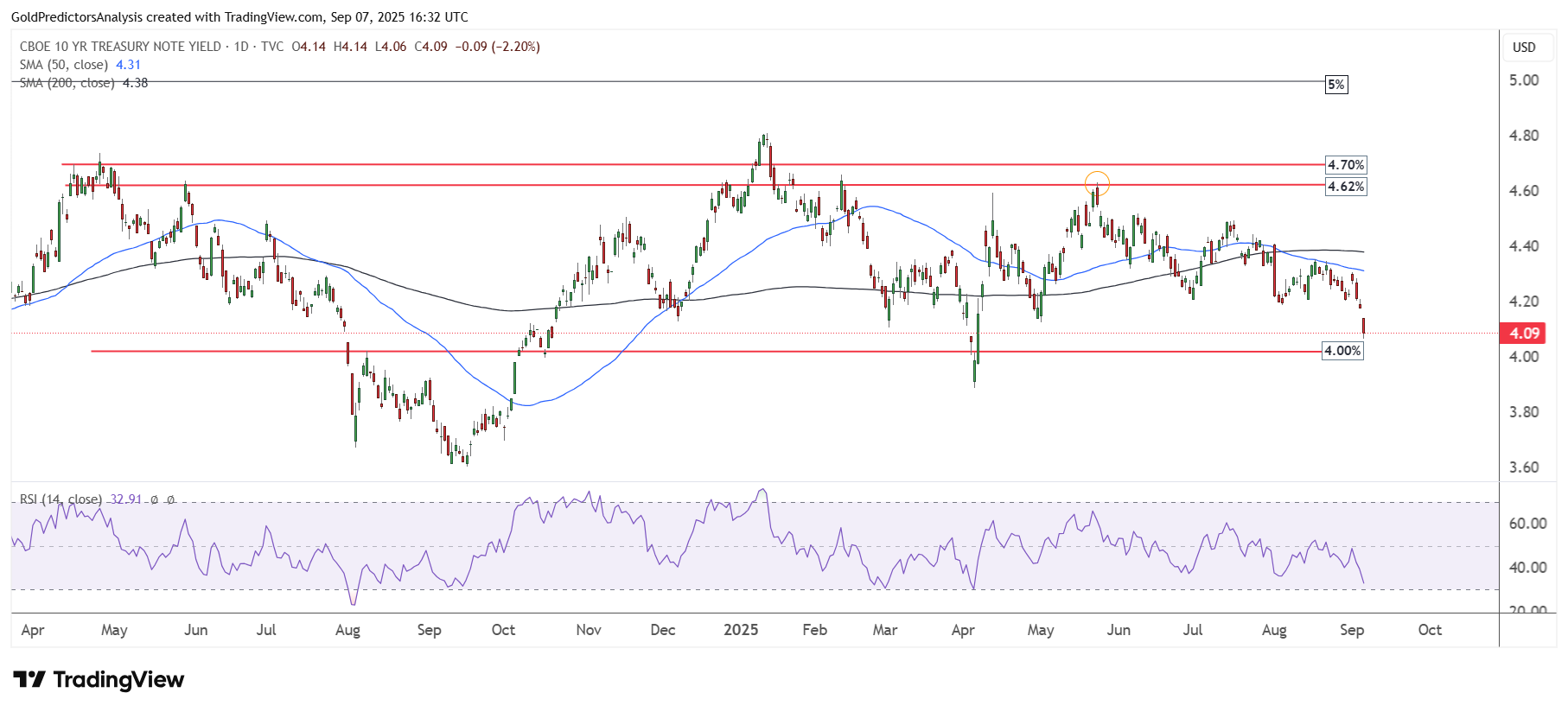Click the SMA 50 value 4.31

pyautogui.click(x=128, y=65)
